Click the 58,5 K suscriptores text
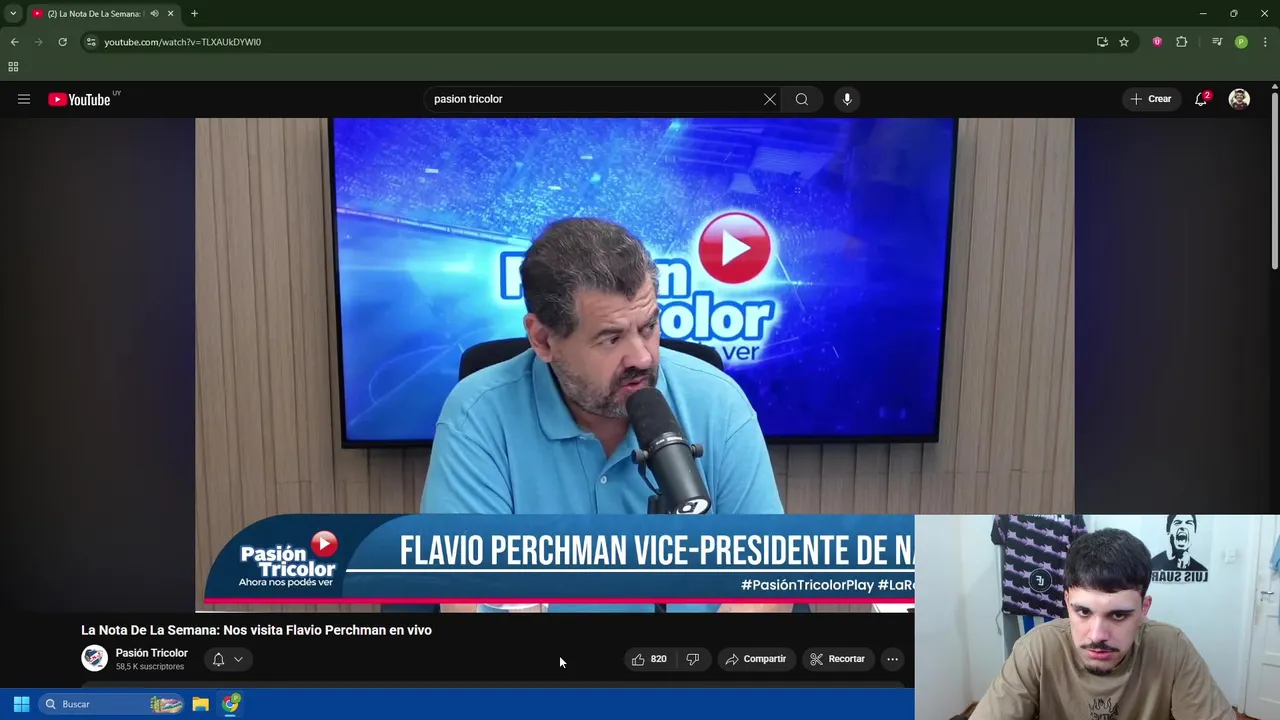This screenshot has width=1280, height=720. [150, 667]
